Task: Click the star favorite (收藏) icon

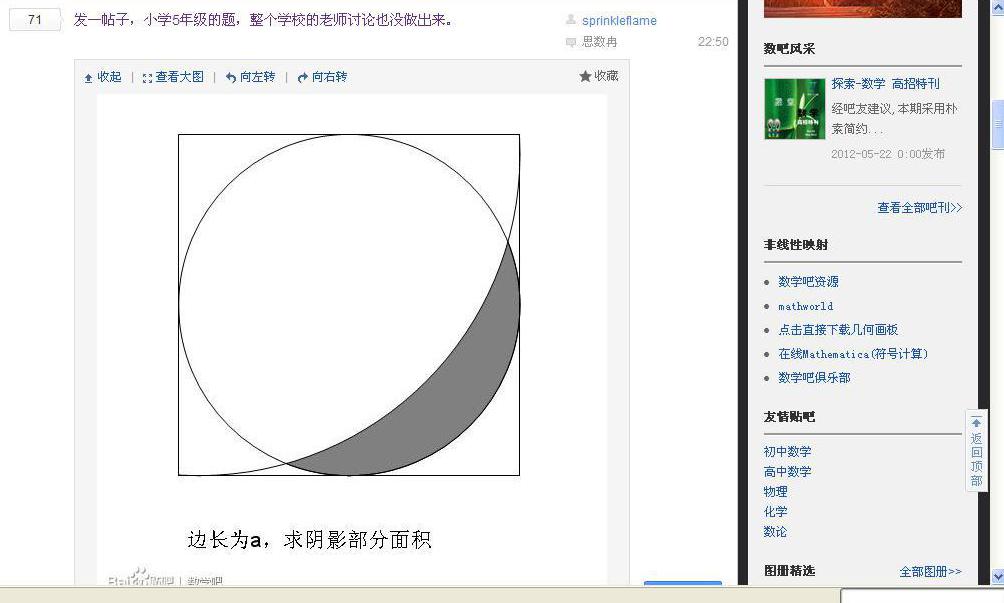Action: pos(585,76)
